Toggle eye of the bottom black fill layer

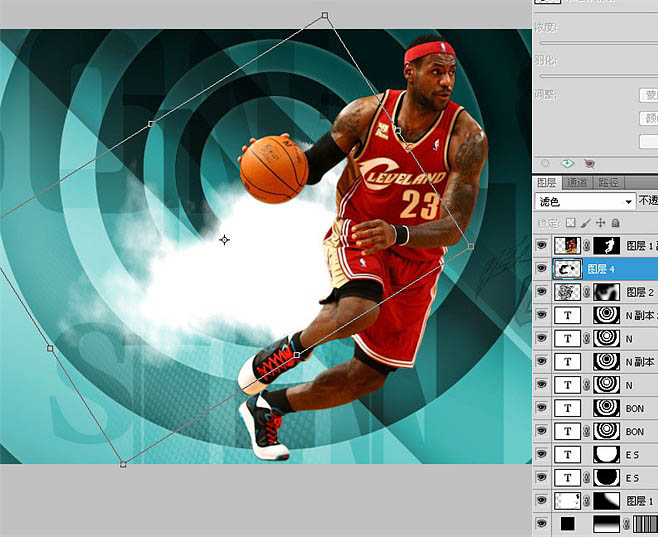[542, 524]
